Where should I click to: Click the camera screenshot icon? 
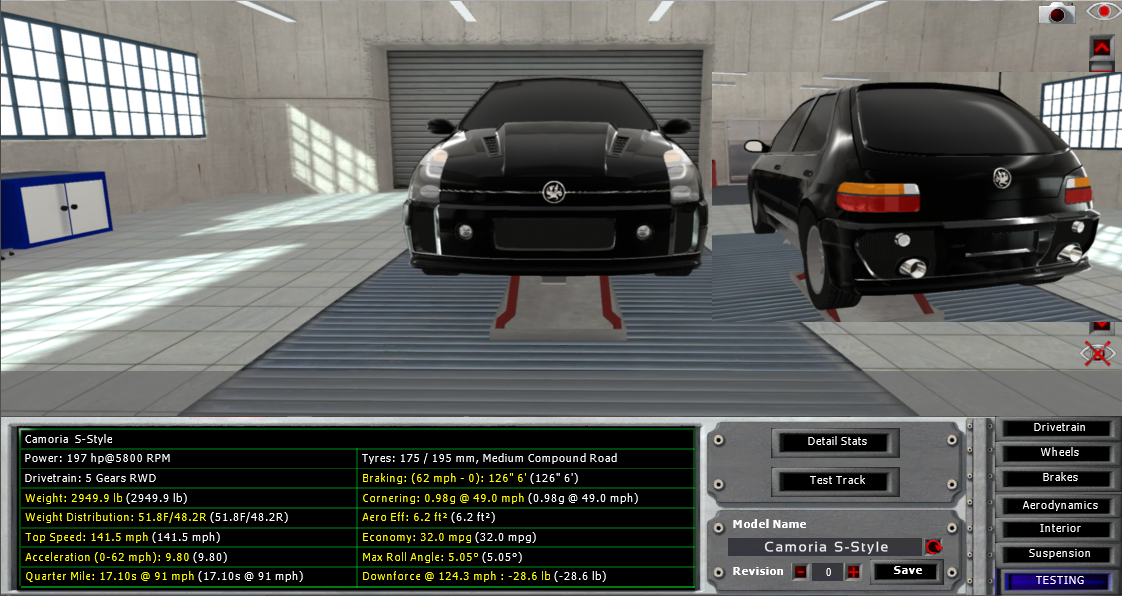(x=1056, y=13)
